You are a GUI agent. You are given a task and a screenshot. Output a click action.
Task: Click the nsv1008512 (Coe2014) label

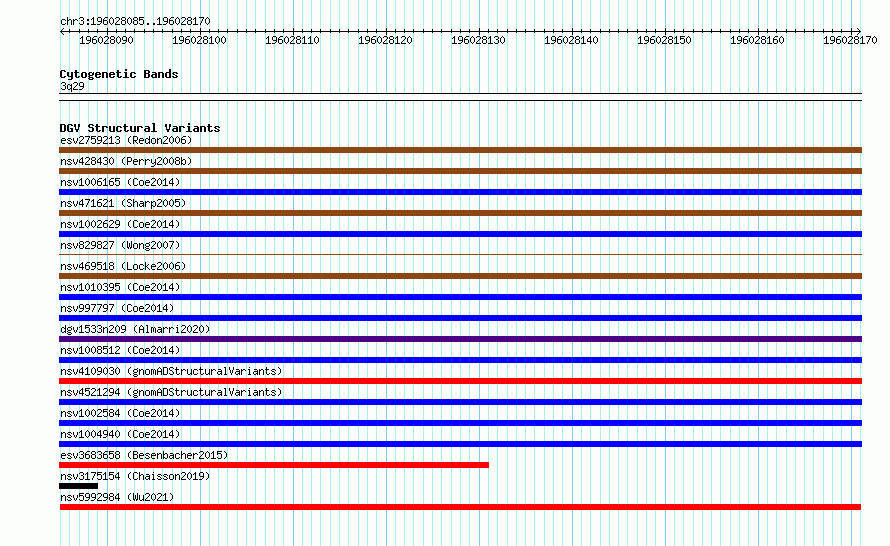pos(120,350)
